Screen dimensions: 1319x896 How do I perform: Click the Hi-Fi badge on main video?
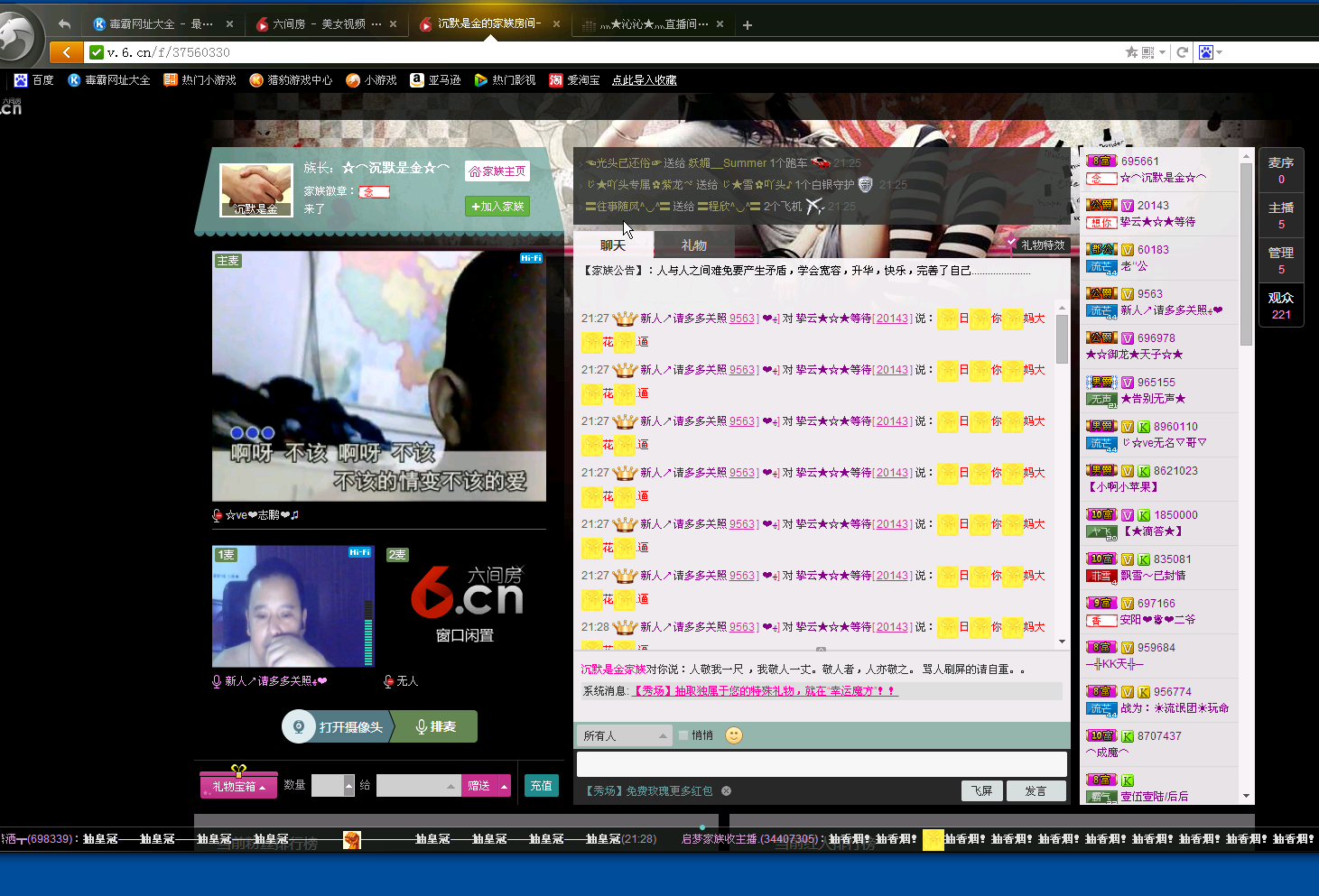[532, 258]
